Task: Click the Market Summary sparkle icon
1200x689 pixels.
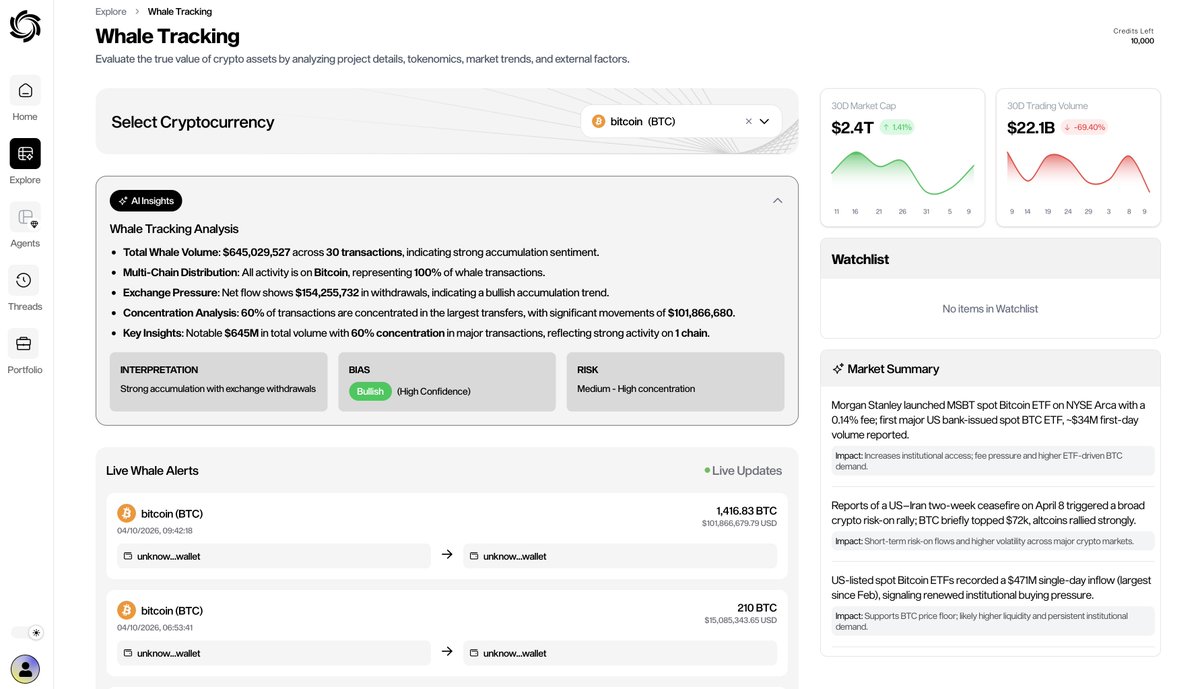Action: point(838,369)
